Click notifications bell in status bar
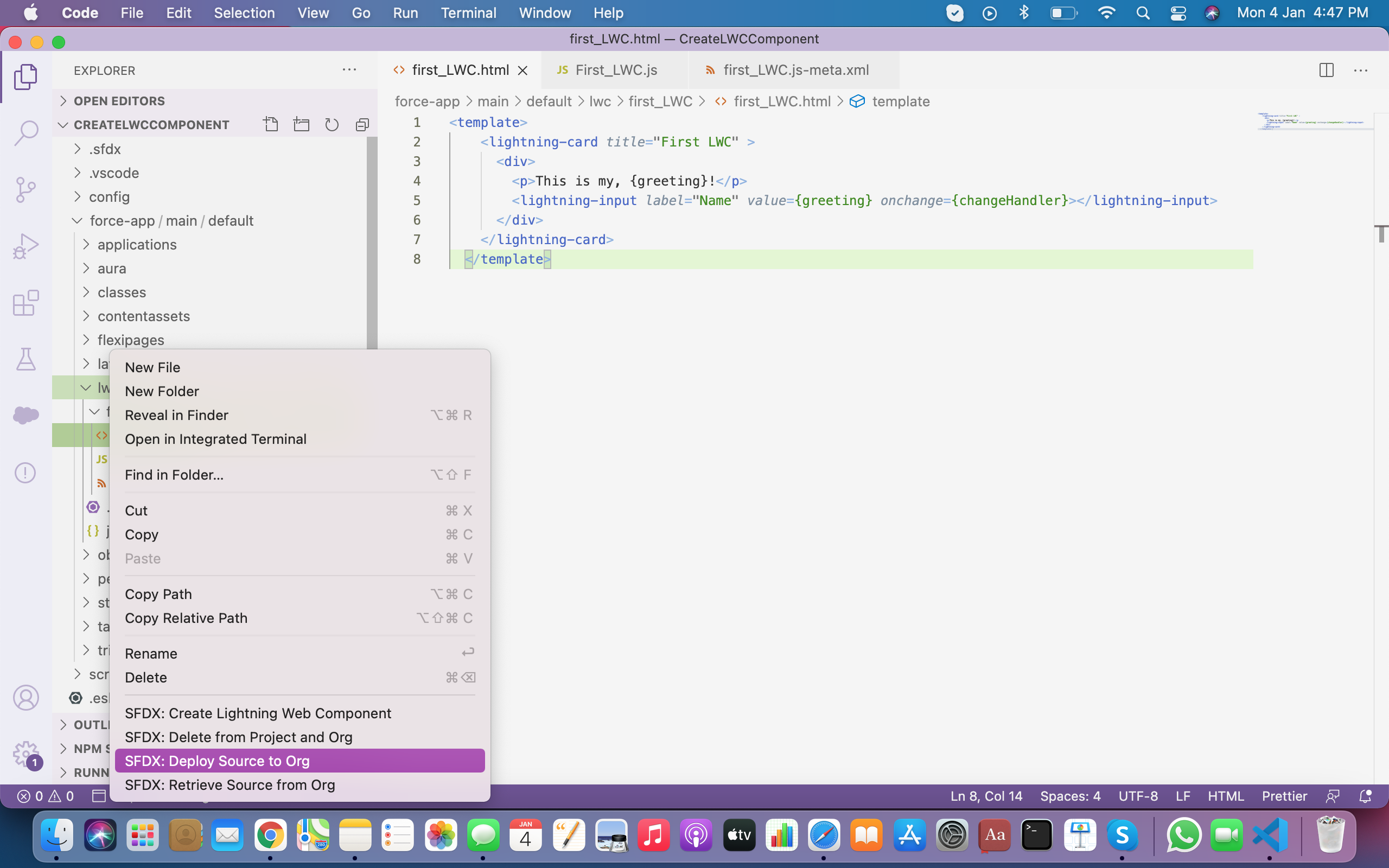Screen dimensions: 1389x868 [x=1366, y=796]
